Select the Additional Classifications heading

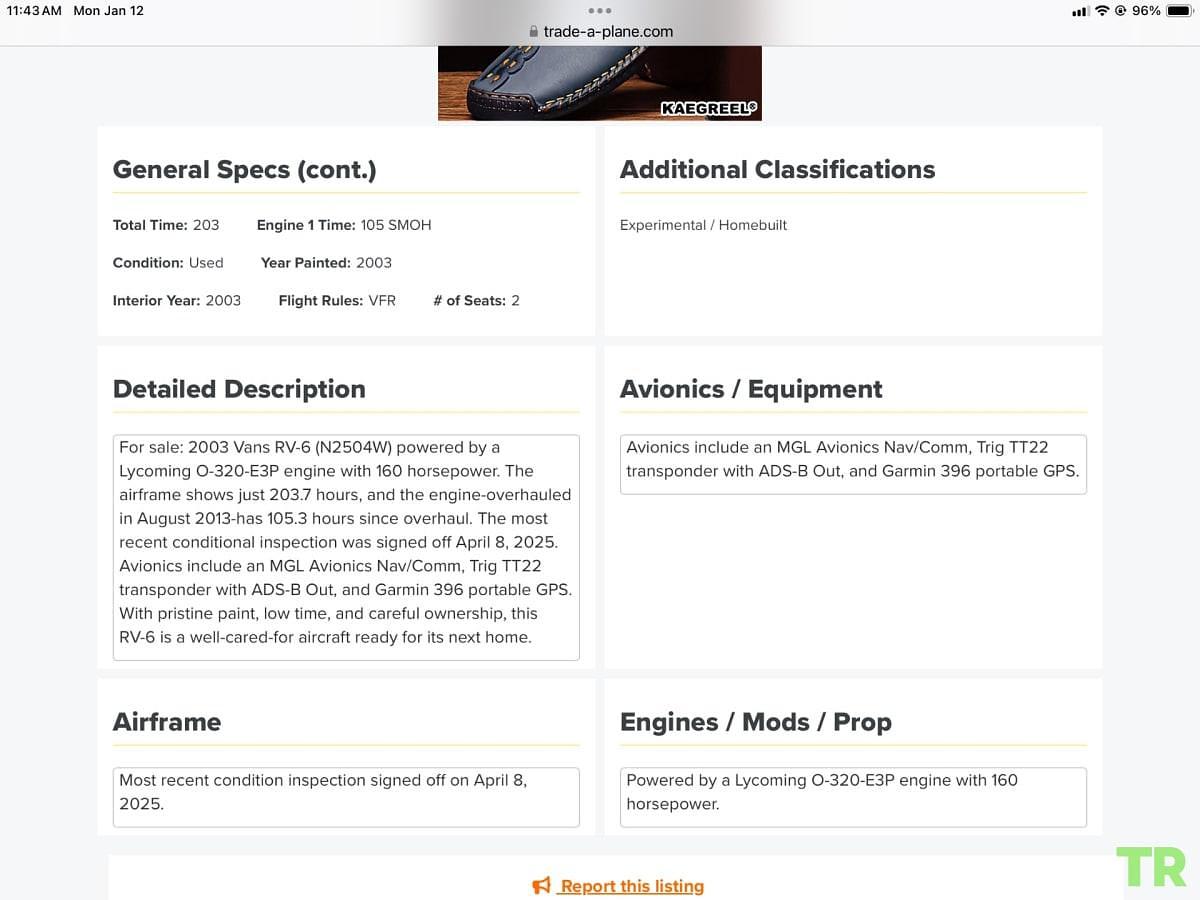(x=777, y=170)
